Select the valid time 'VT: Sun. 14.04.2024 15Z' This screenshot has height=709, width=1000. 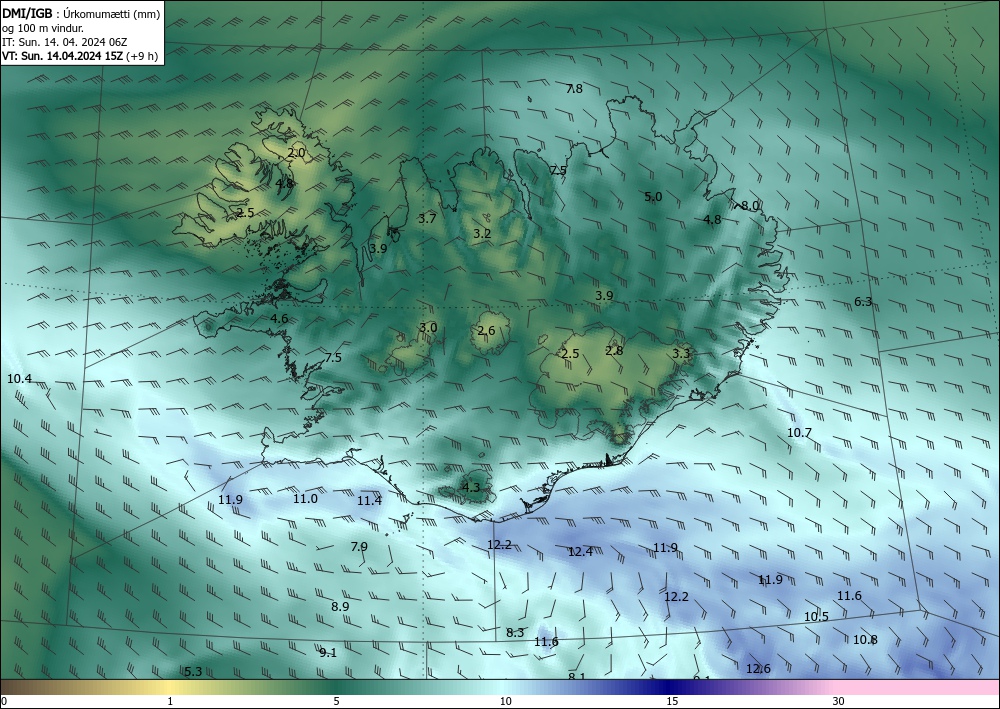point(62,56)
